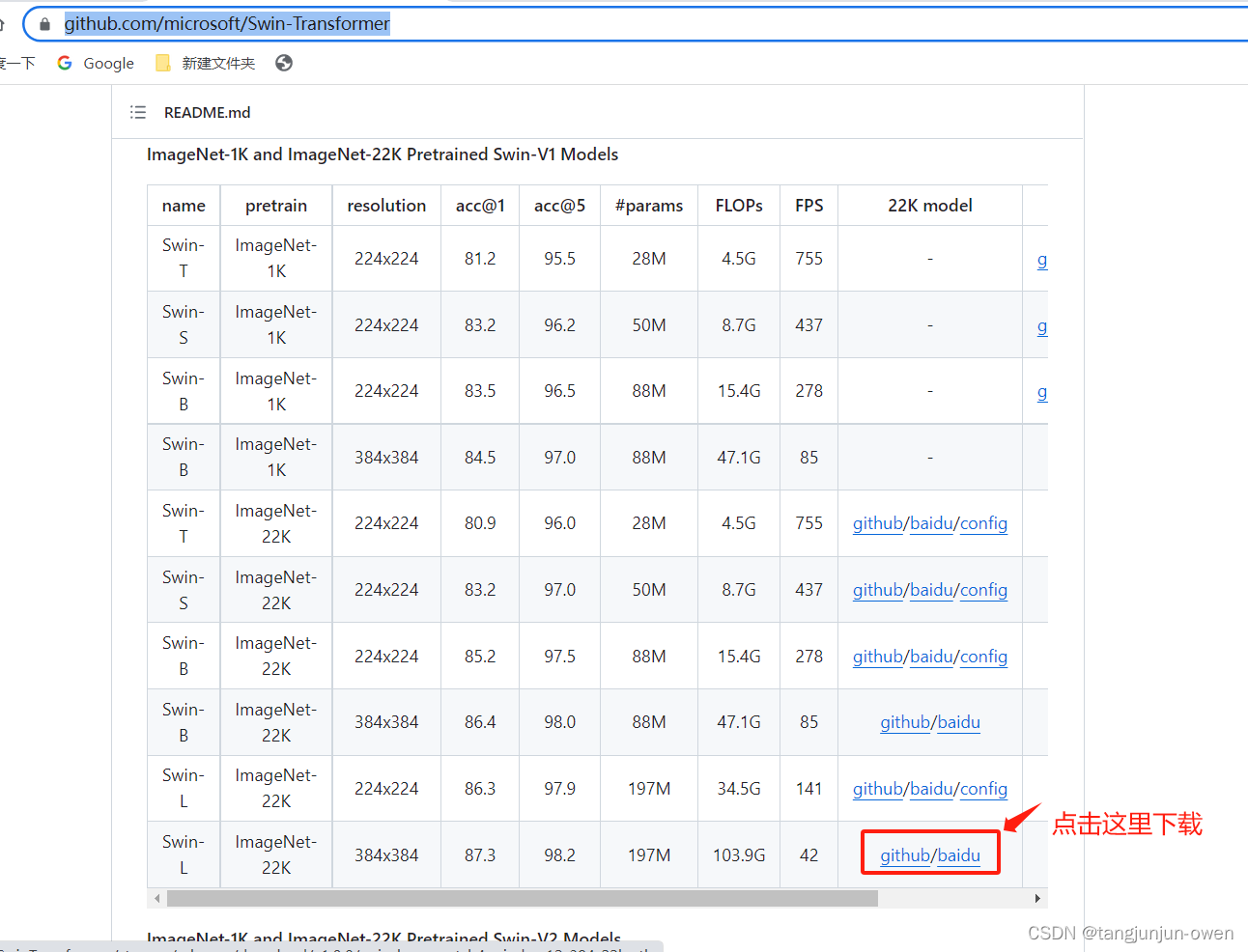The width and height of the screenshot is (1248, 952).
Task: Click the table's scroll-left arrow
Action: (157, 899)
